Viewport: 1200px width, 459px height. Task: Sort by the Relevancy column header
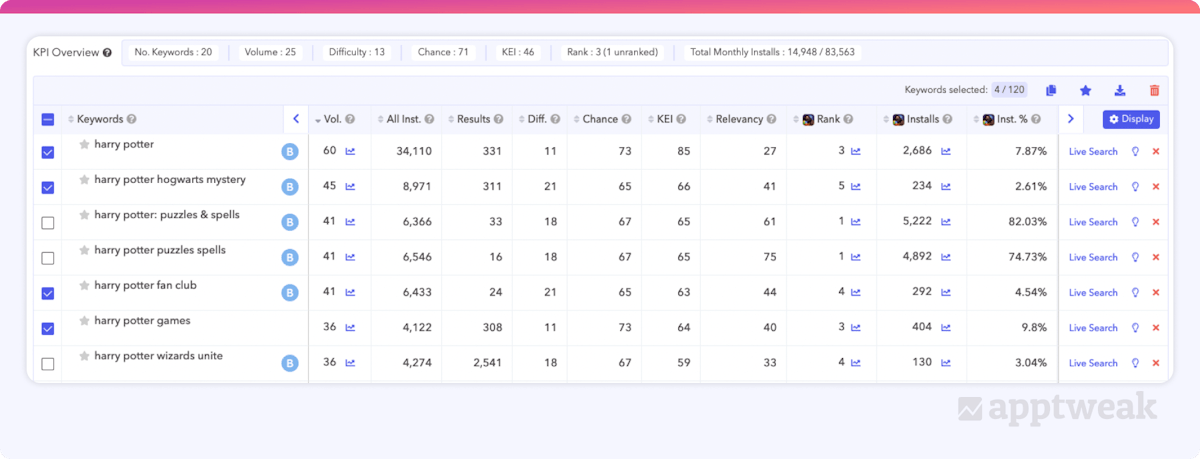(738, 119)
